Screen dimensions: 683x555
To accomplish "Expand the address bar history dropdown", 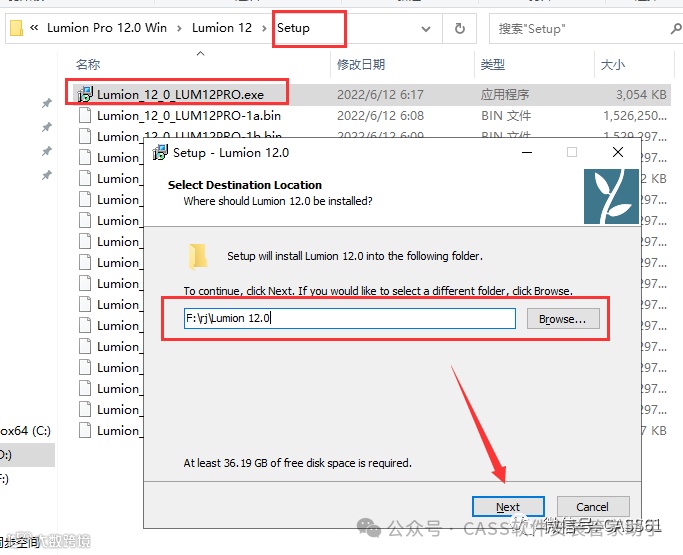I will [426, 29].
